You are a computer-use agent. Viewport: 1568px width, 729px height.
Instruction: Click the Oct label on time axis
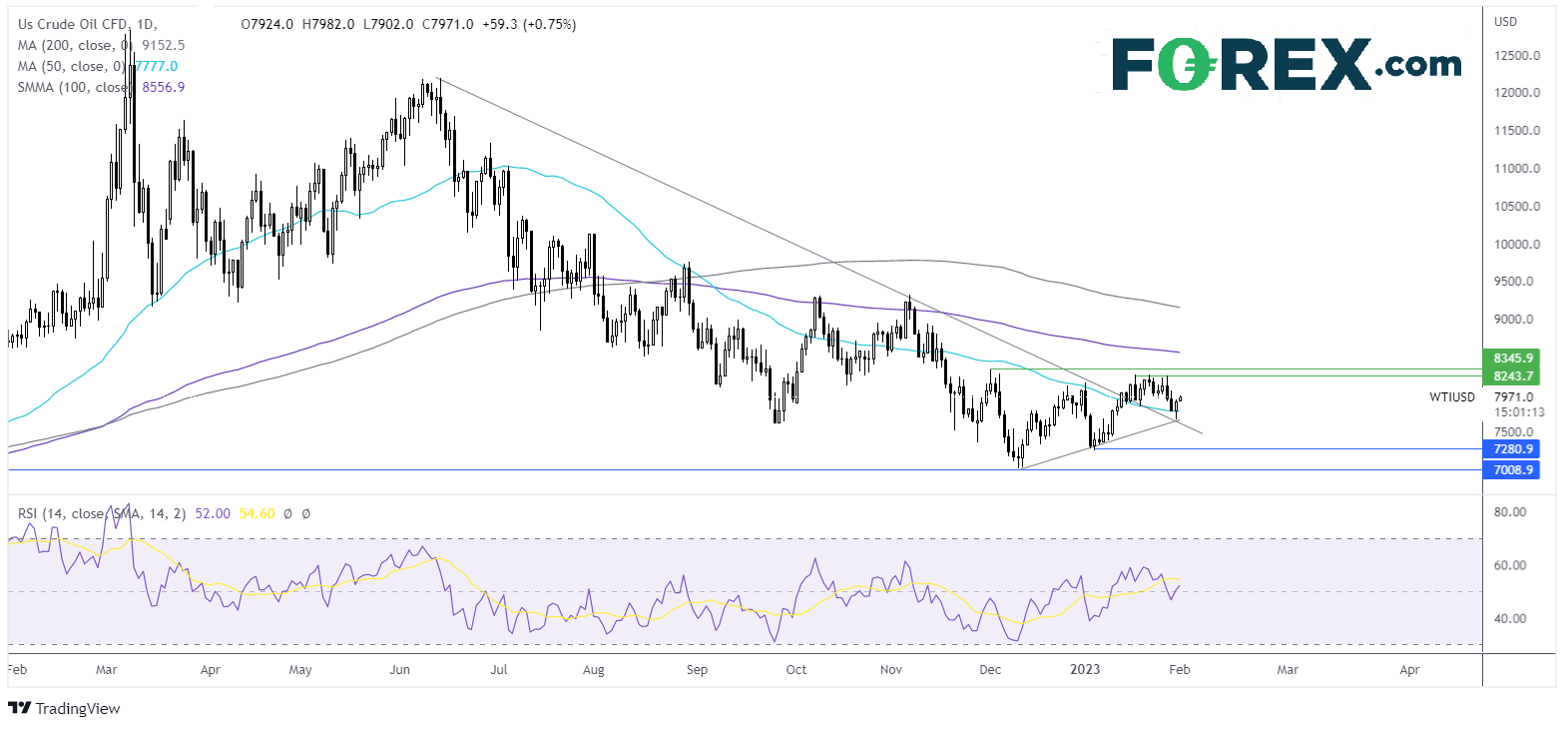(x=796, y=669)
